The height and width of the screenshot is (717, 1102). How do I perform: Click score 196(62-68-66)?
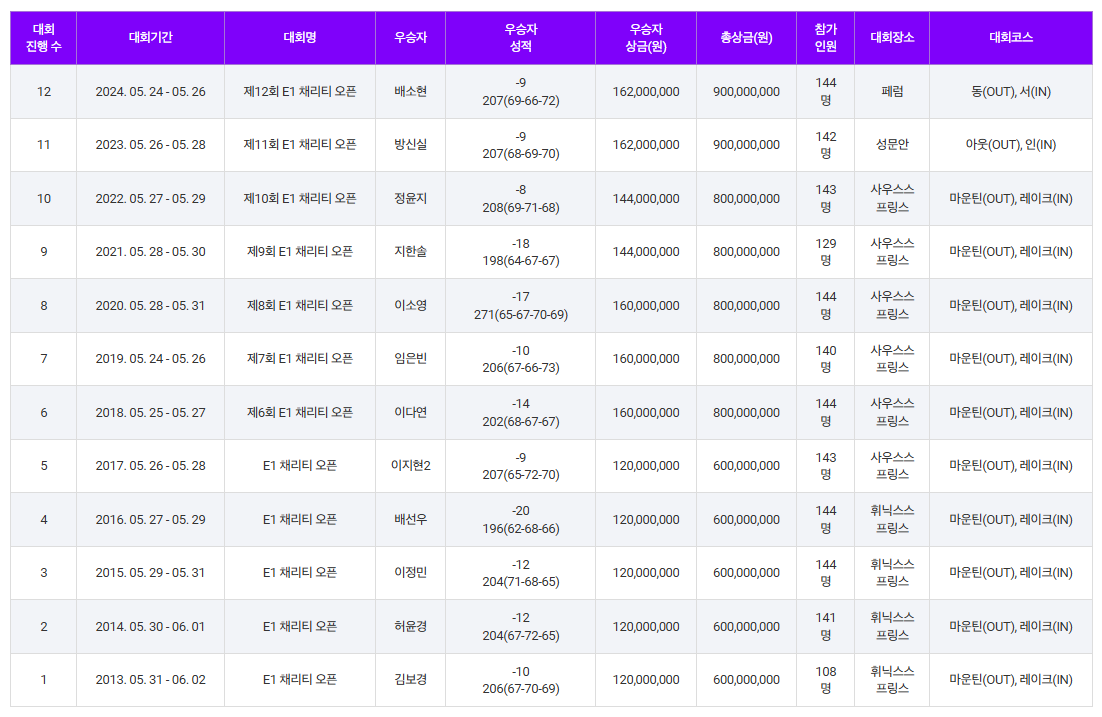[521, 528]
